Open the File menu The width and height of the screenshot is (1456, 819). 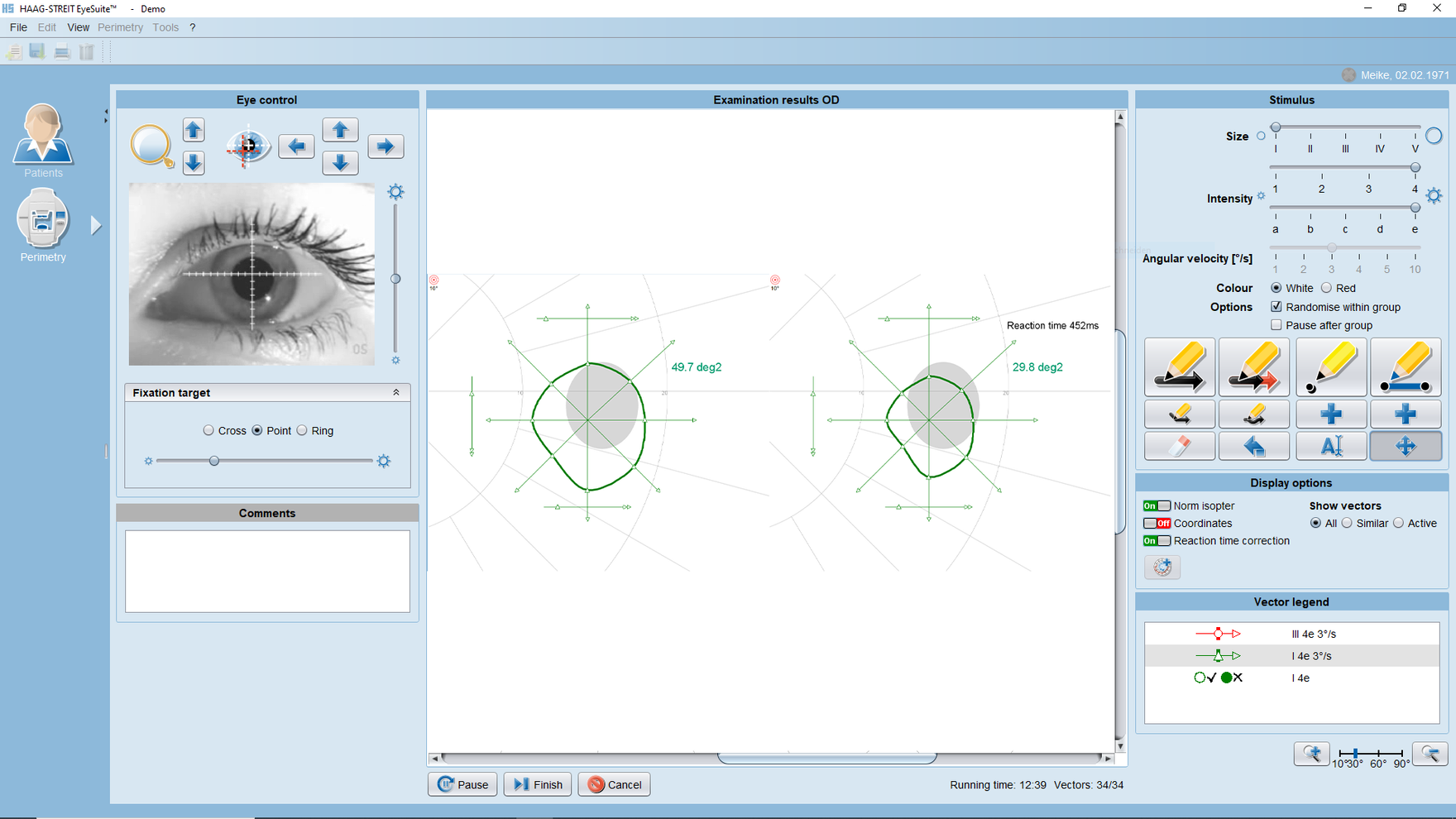[18, 27]
